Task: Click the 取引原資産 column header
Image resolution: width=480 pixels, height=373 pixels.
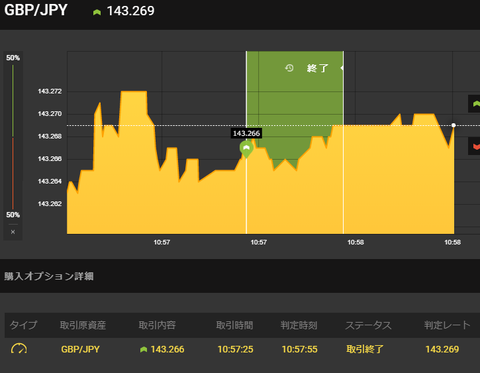Action: point(83,325)
